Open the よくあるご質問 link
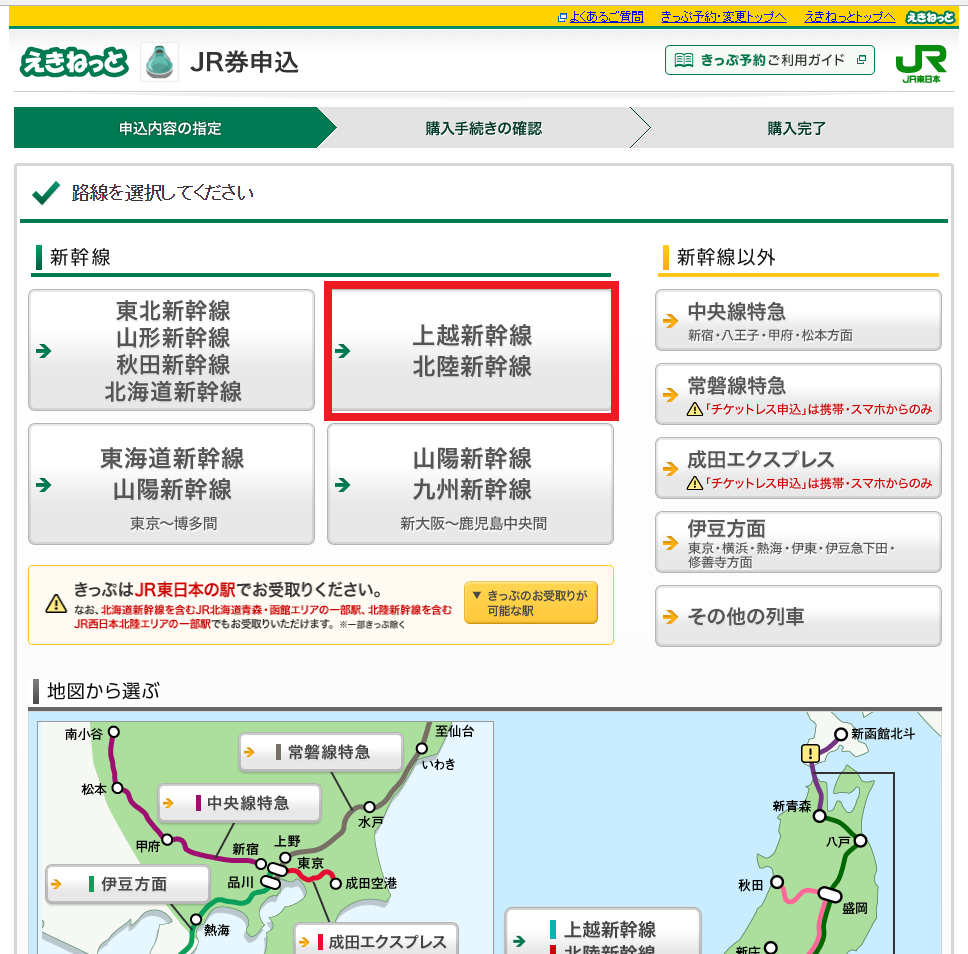Screen dimensions: 968x954 tap(606, 17)
